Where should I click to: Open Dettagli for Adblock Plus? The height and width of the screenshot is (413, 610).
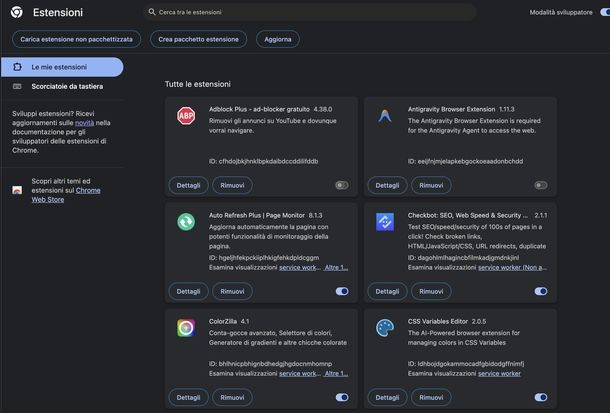(x=188, y=186)
